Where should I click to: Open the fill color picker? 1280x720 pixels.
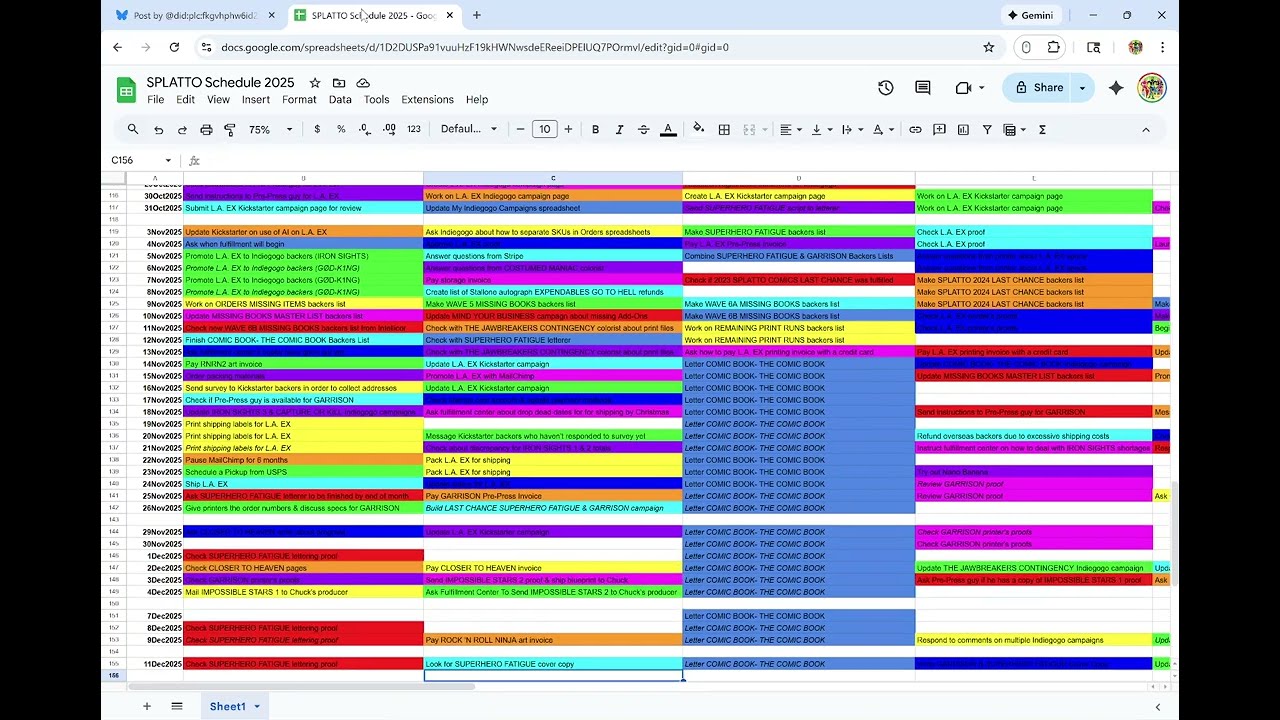click(x=698, y=129)
